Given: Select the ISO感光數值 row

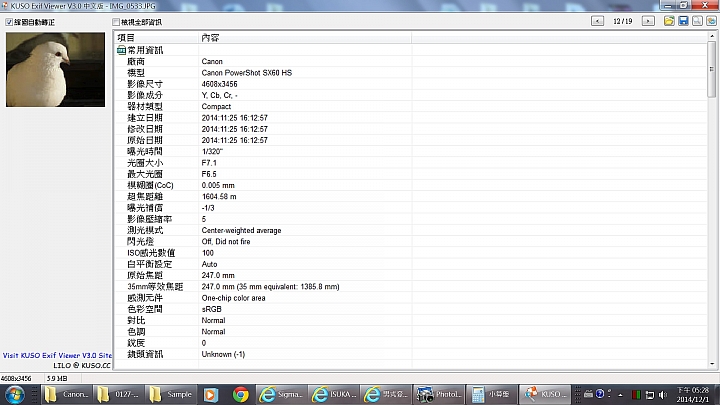Looking at the screenshot, I should click(411, 253).
